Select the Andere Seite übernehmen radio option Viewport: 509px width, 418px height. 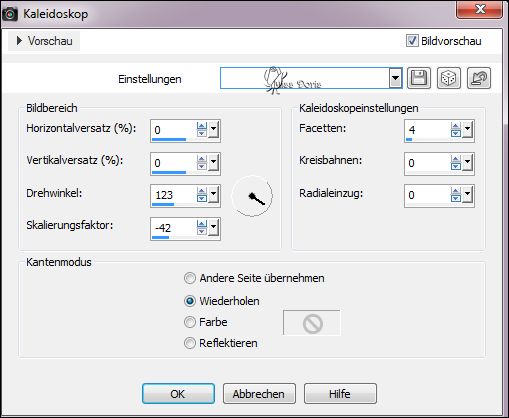[190, 278]
